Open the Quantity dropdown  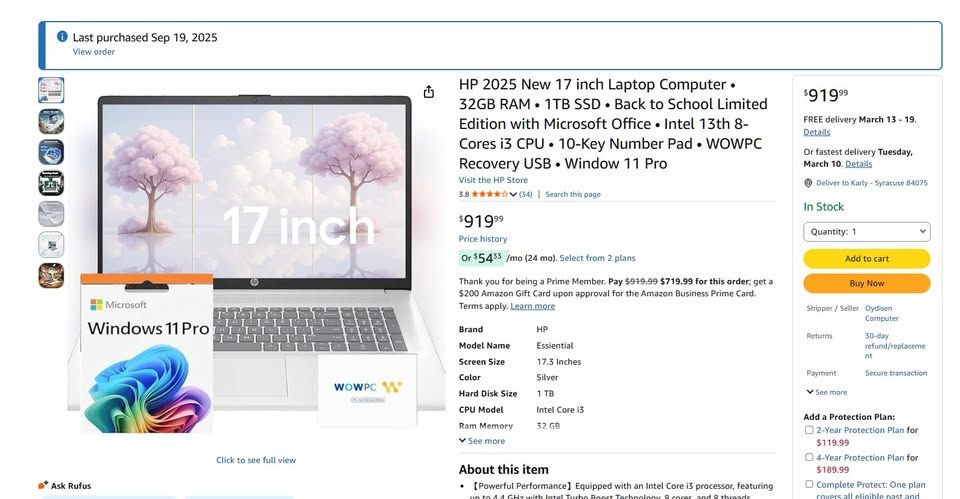(x=866, y=232)
